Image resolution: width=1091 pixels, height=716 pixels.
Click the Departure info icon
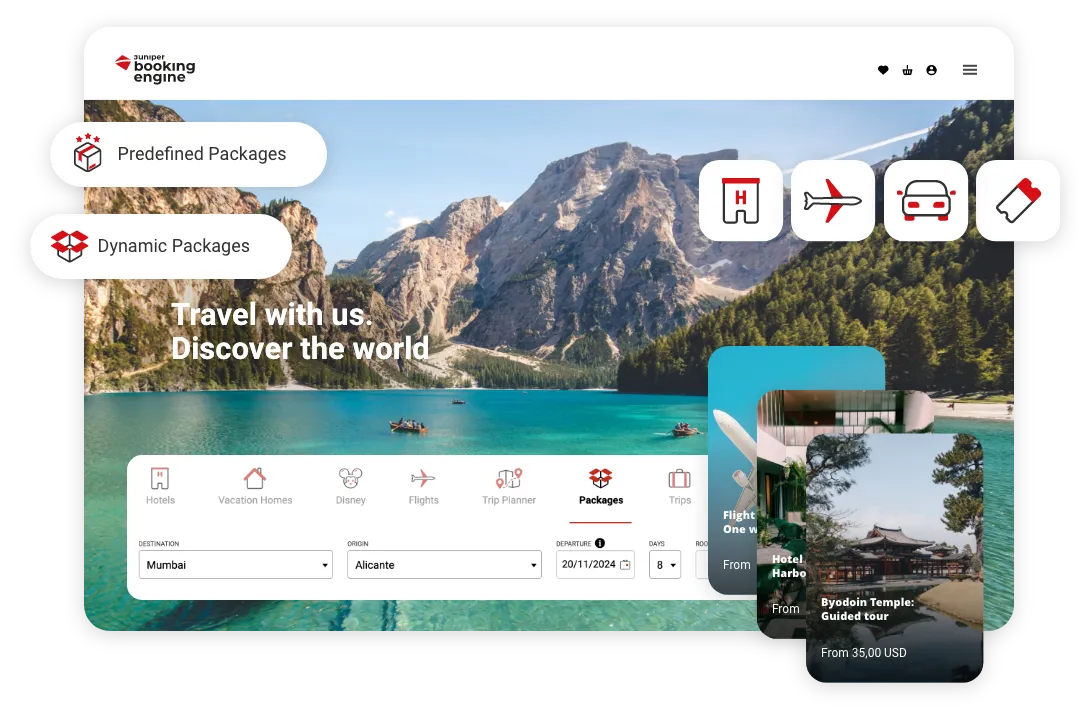click(x=600, y=543)
